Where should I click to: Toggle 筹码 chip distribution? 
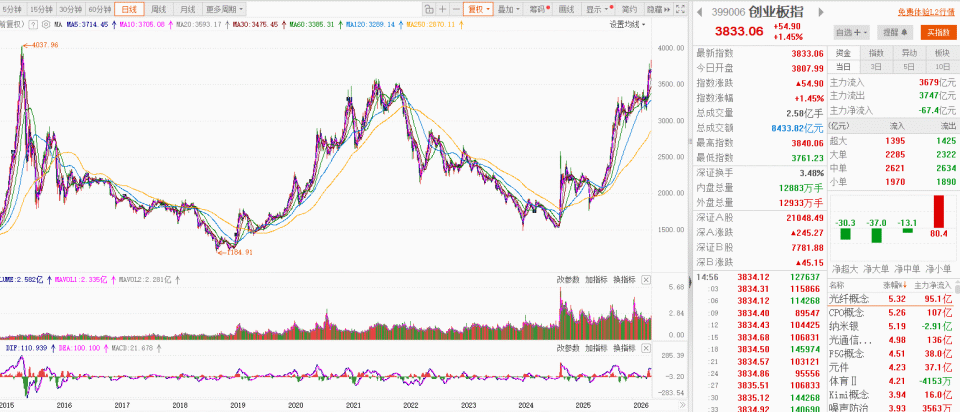539,9
